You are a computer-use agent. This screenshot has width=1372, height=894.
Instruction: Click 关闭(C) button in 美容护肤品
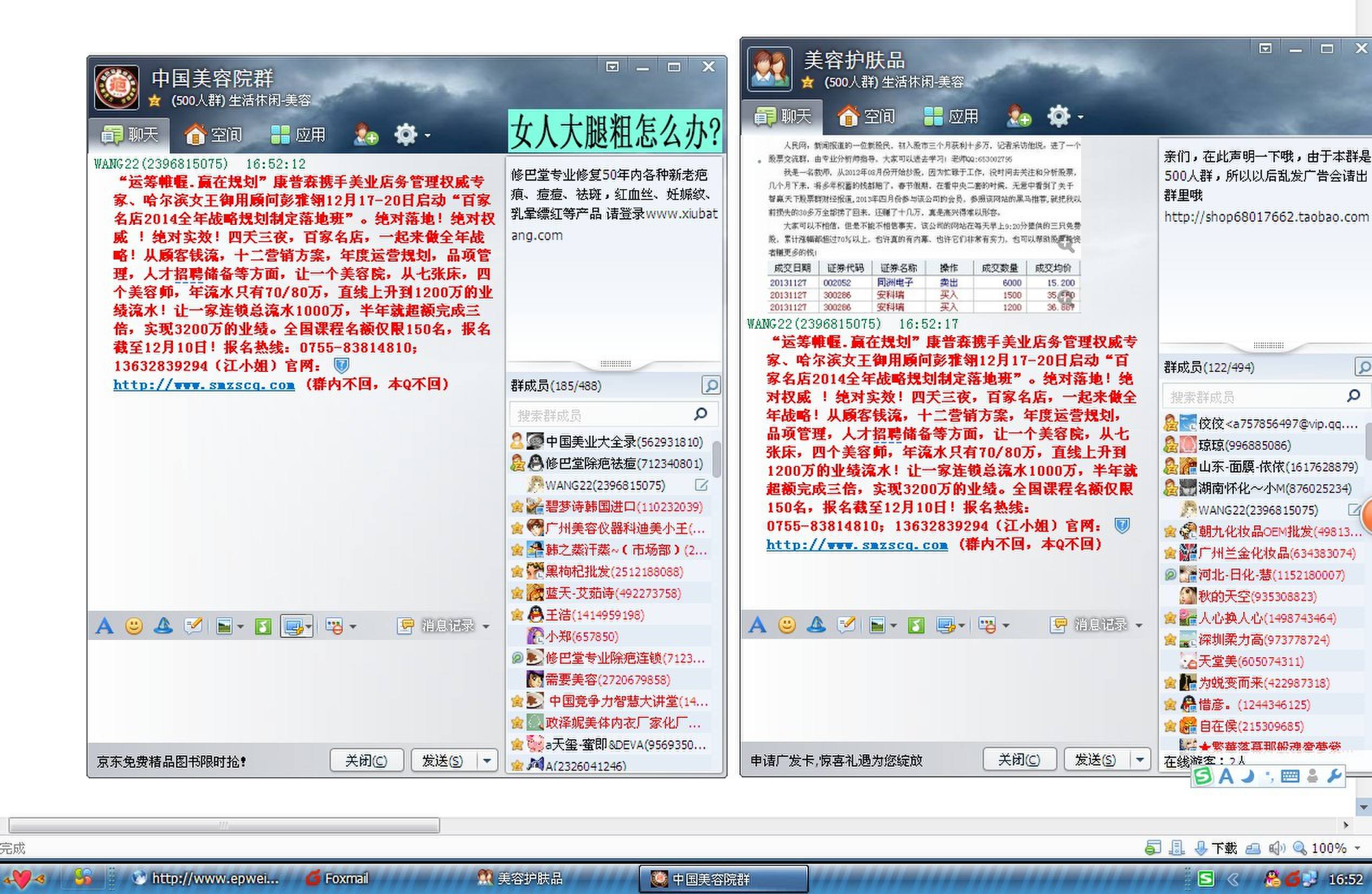click(1019, 760)
